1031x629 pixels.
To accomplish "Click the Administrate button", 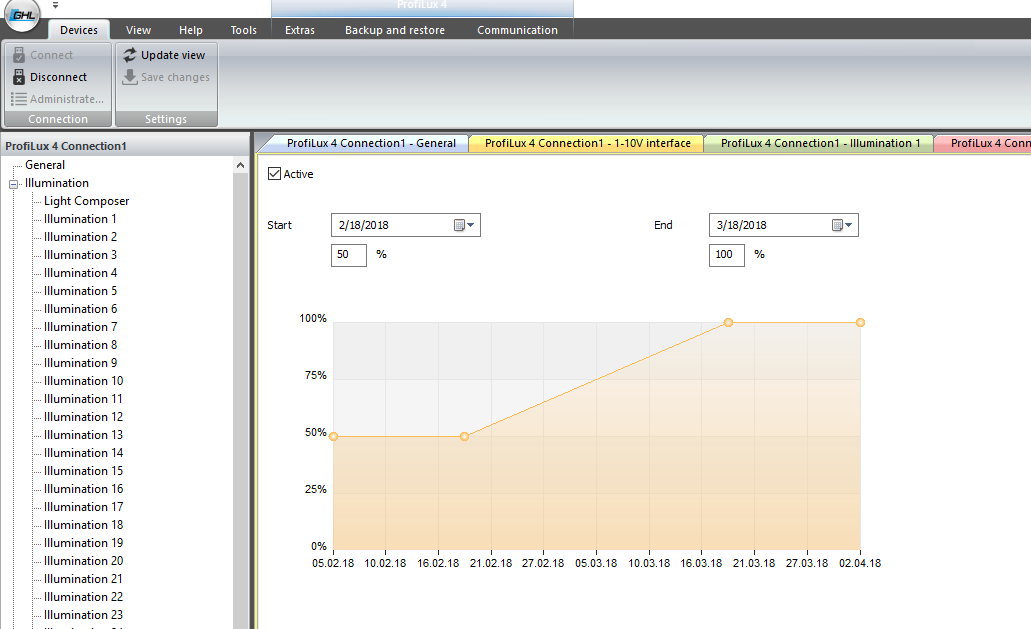I will [57, 99].
